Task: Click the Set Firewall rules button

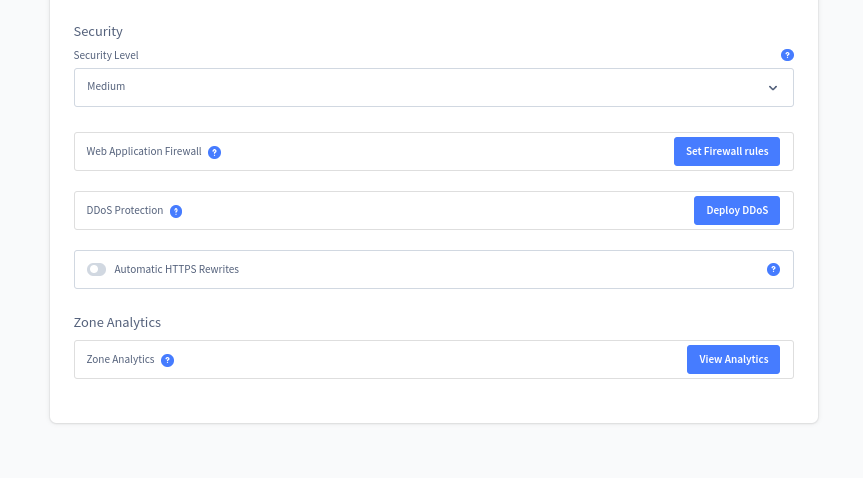Action: (x=727, y=151)
